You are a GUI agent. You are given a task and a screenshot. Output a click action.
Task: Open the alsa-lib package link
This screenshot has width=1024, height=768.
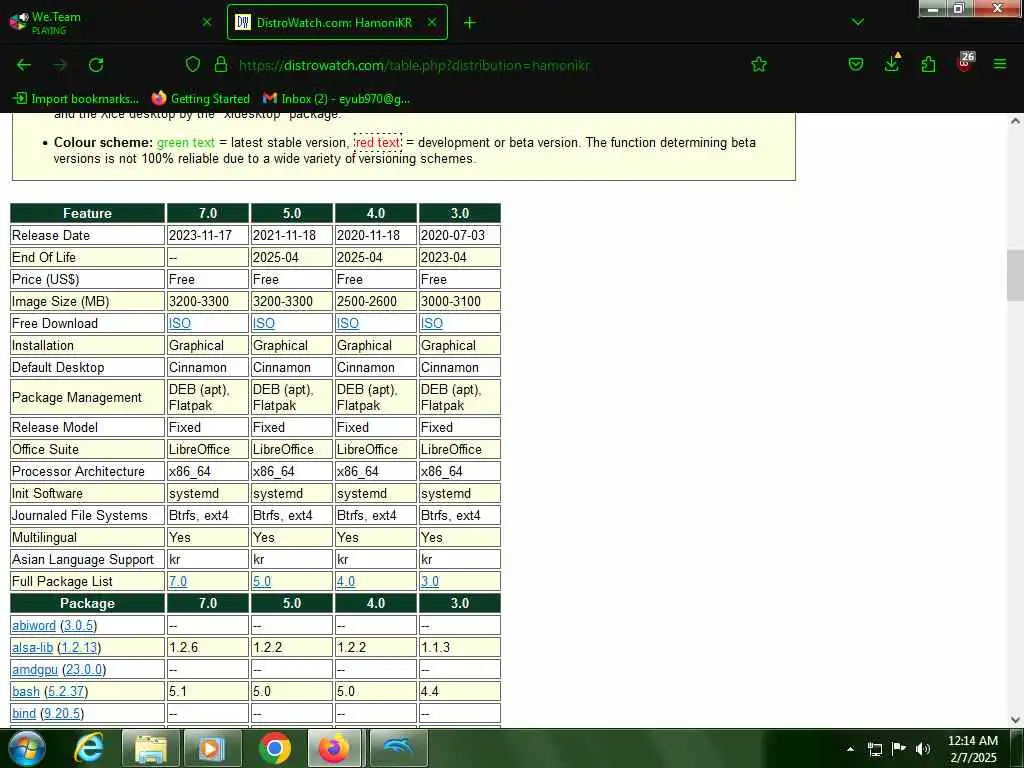coord(33,647)
